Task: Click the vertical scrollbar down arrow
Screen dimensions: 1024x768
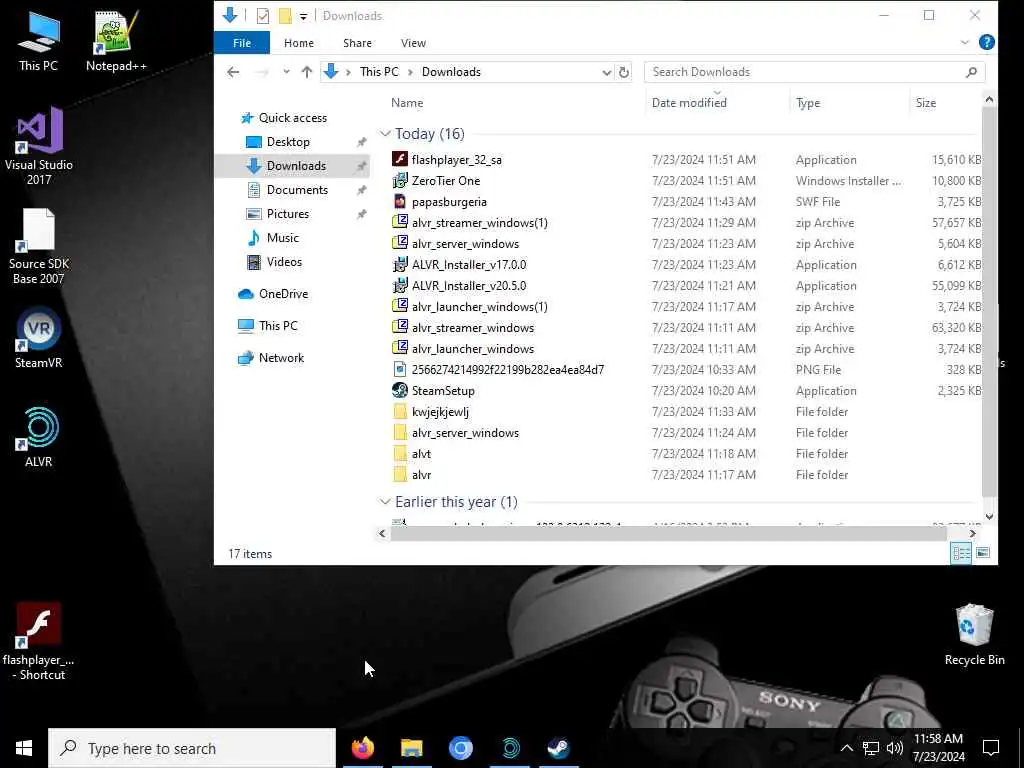Action: pos(989,517)
